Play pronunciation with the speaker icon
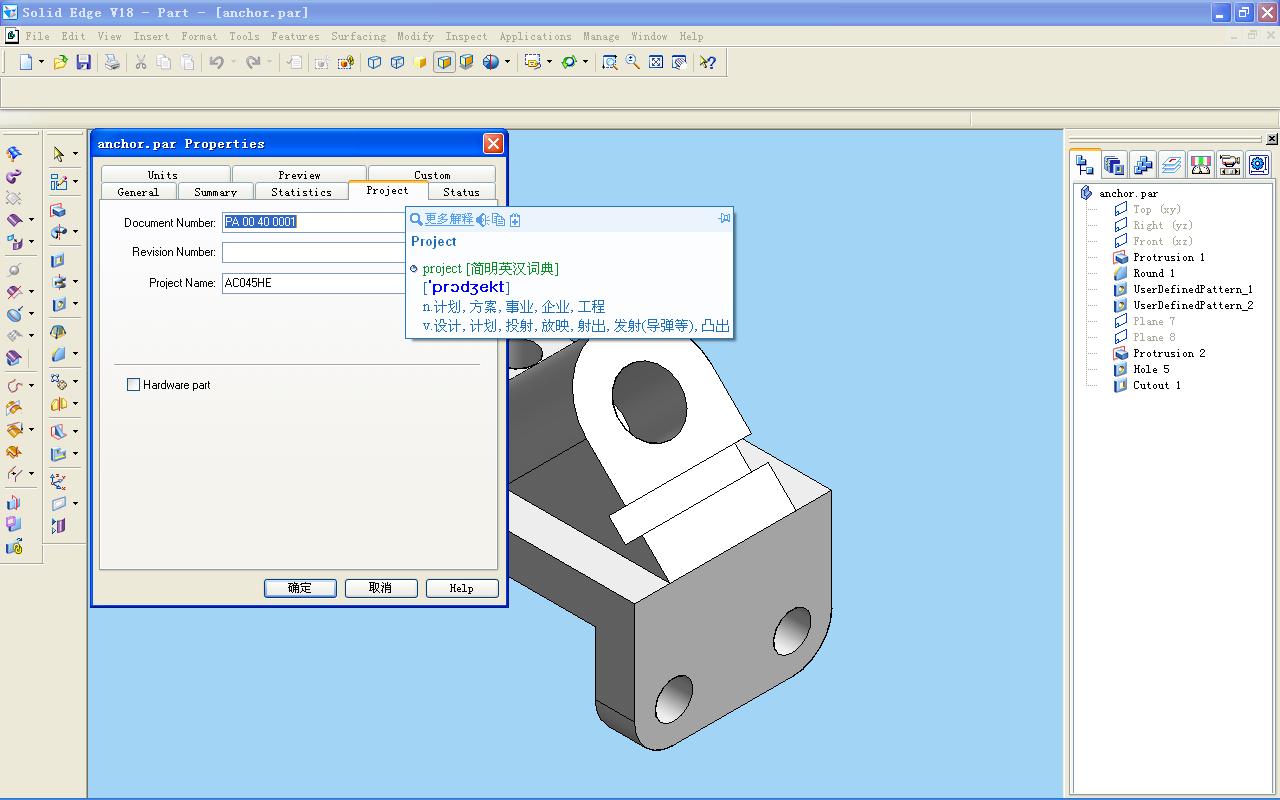 tap(482, 220)
